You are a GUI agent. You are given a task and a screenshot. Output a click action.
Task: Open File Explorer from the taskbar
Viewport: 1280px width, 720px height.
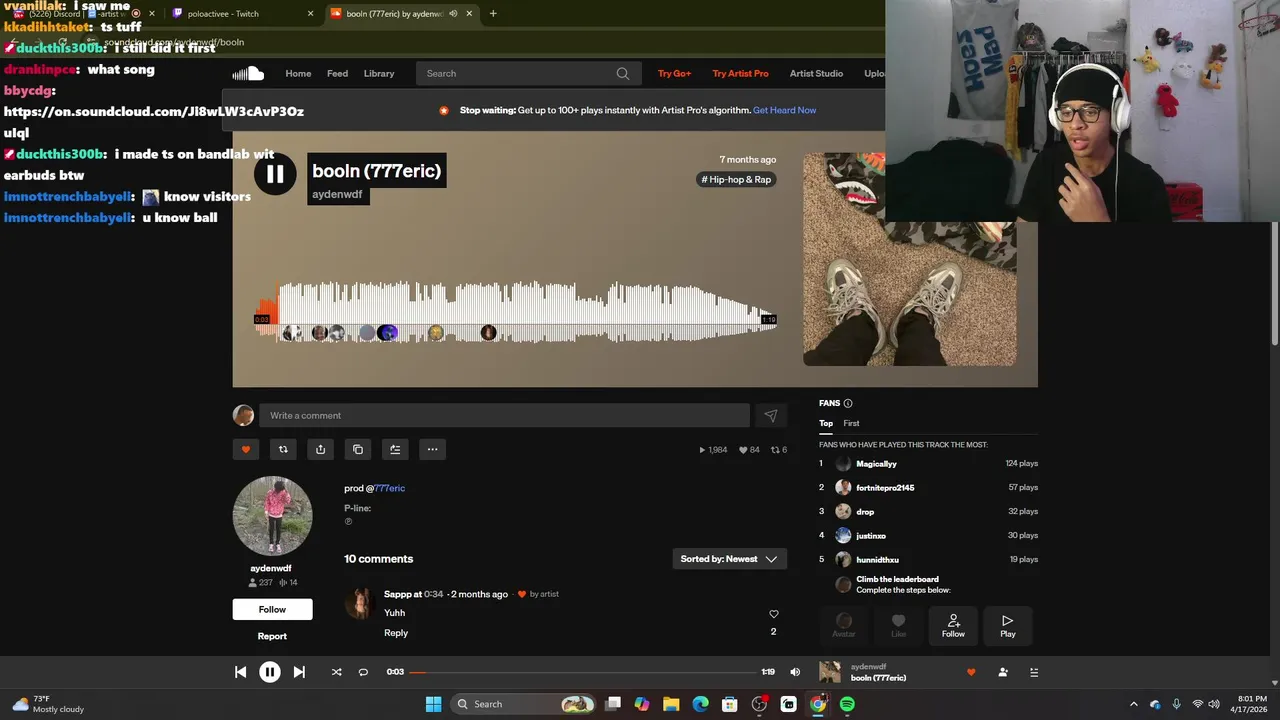671,704
